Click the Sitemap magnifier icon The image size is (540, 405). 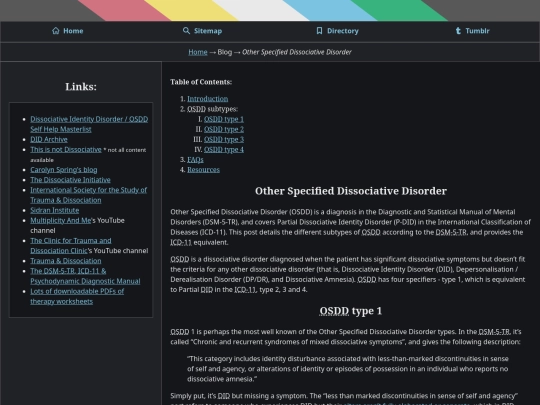pyautogui.click(x=186, y=31)
